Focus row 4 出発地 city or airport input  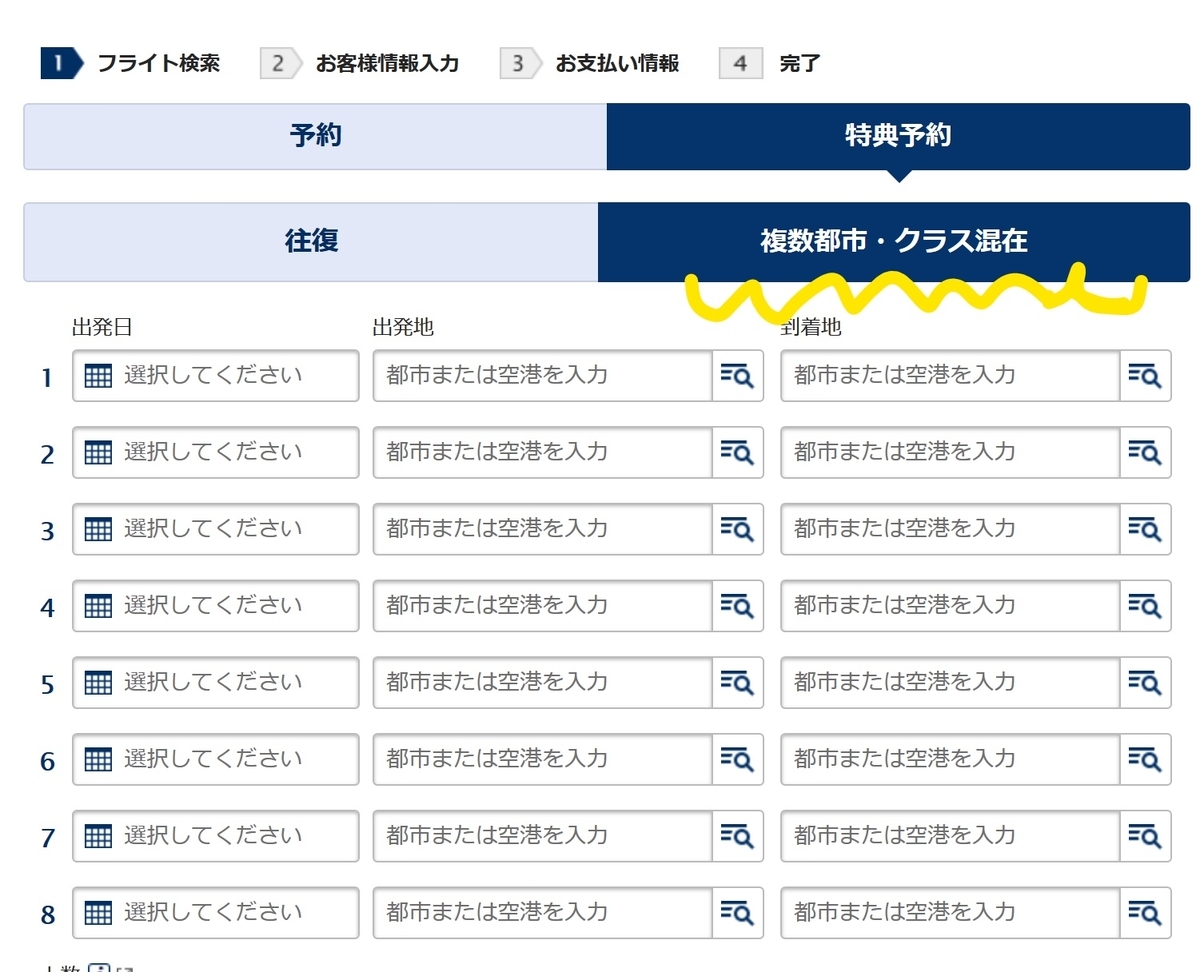point(542,605)
